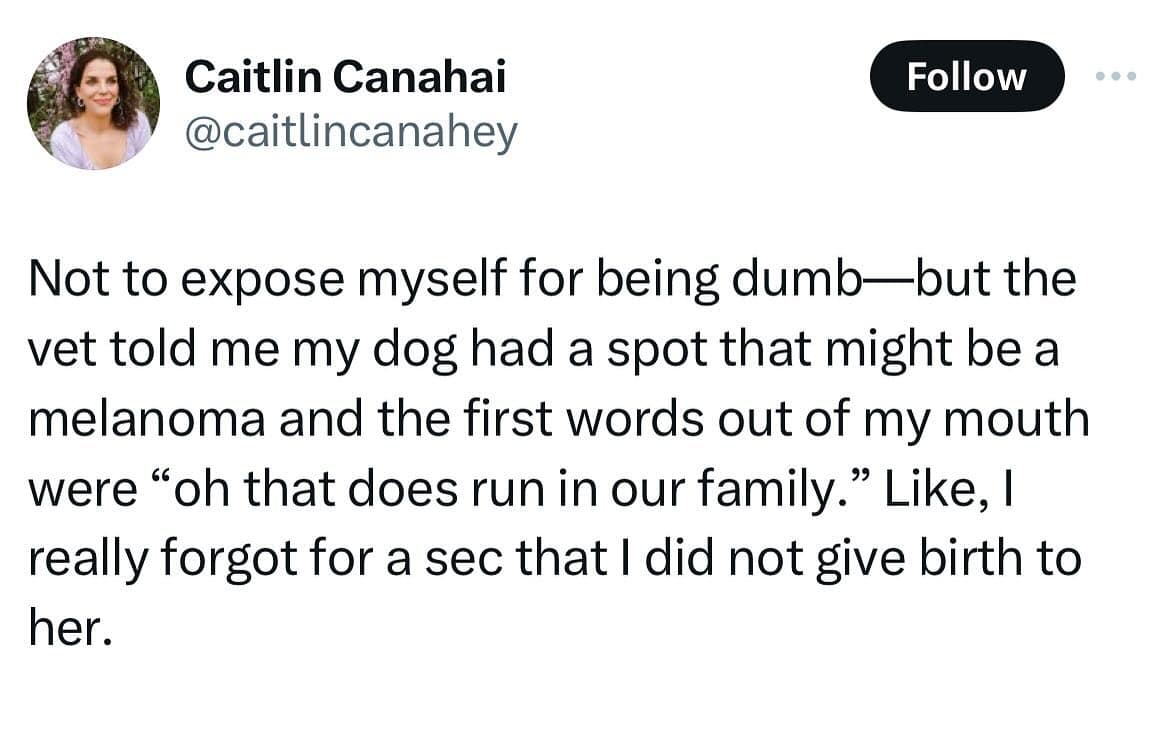Click Caitlin Canahai's profile picture
Viewport: 1170px width, 729px height.
[93, 104]
